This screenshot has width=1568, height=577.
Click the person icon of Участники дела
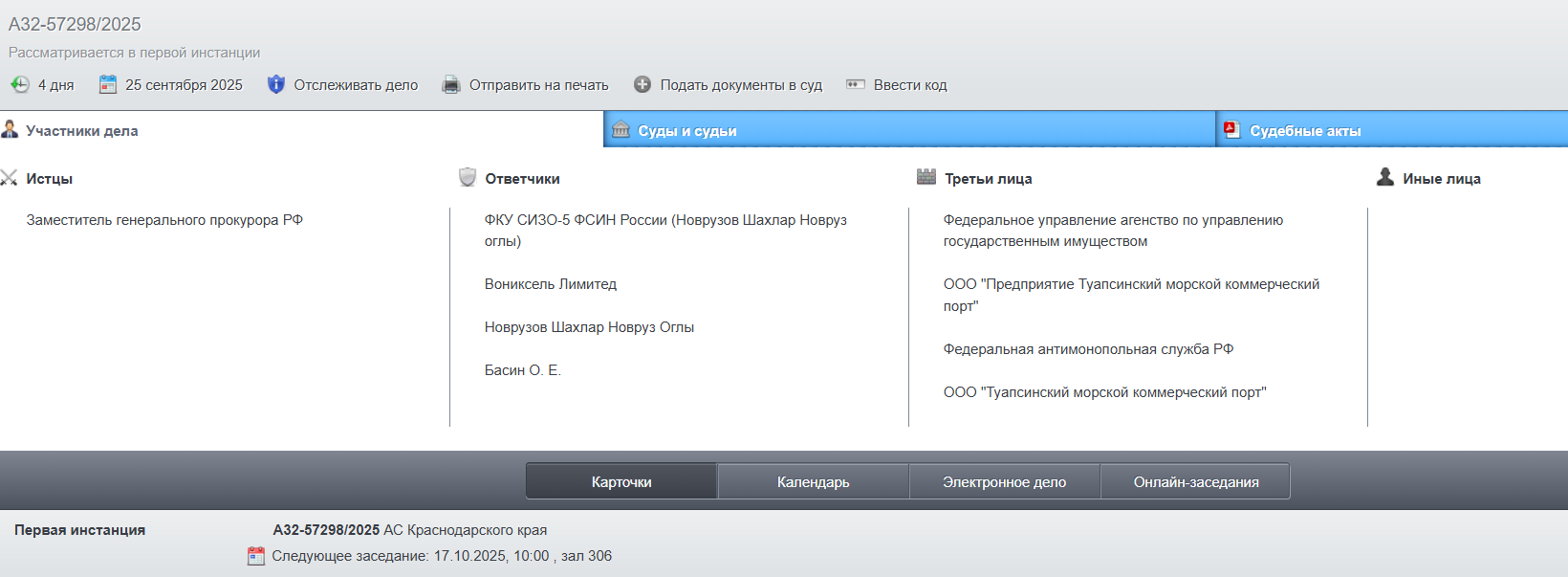(10, 129)
